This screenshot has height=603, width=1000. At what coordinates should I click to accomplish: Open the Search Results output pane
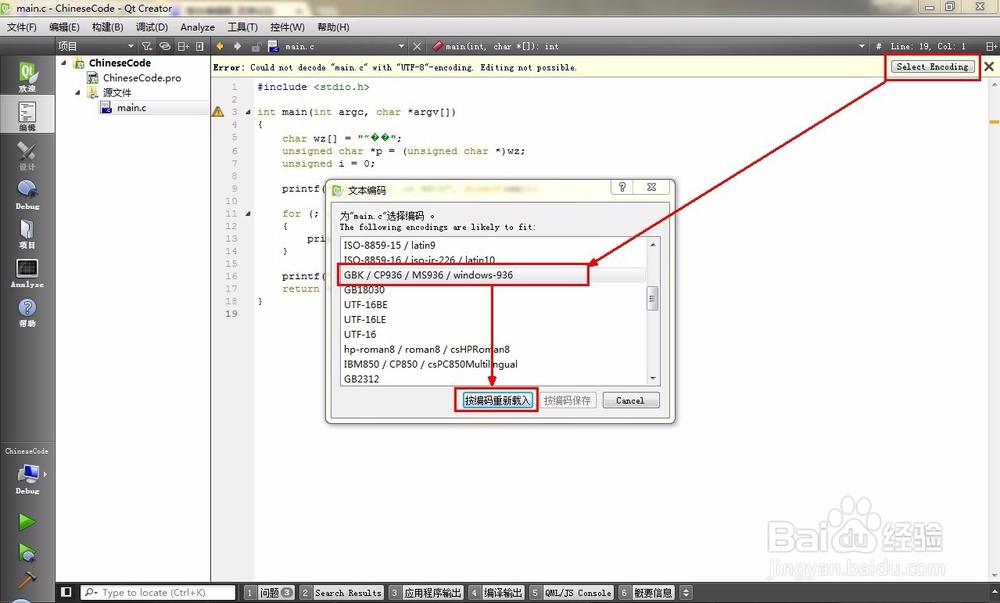[x=341, y=593]
